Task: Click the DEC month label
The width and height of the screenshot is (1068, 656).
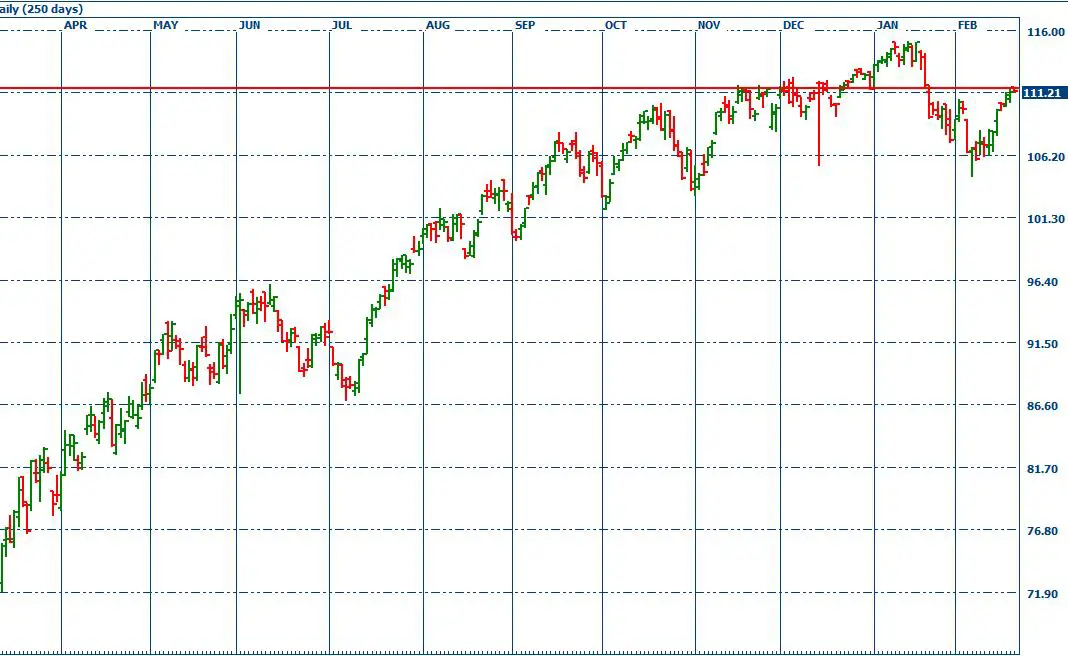Action: click(x=794, y=25)
